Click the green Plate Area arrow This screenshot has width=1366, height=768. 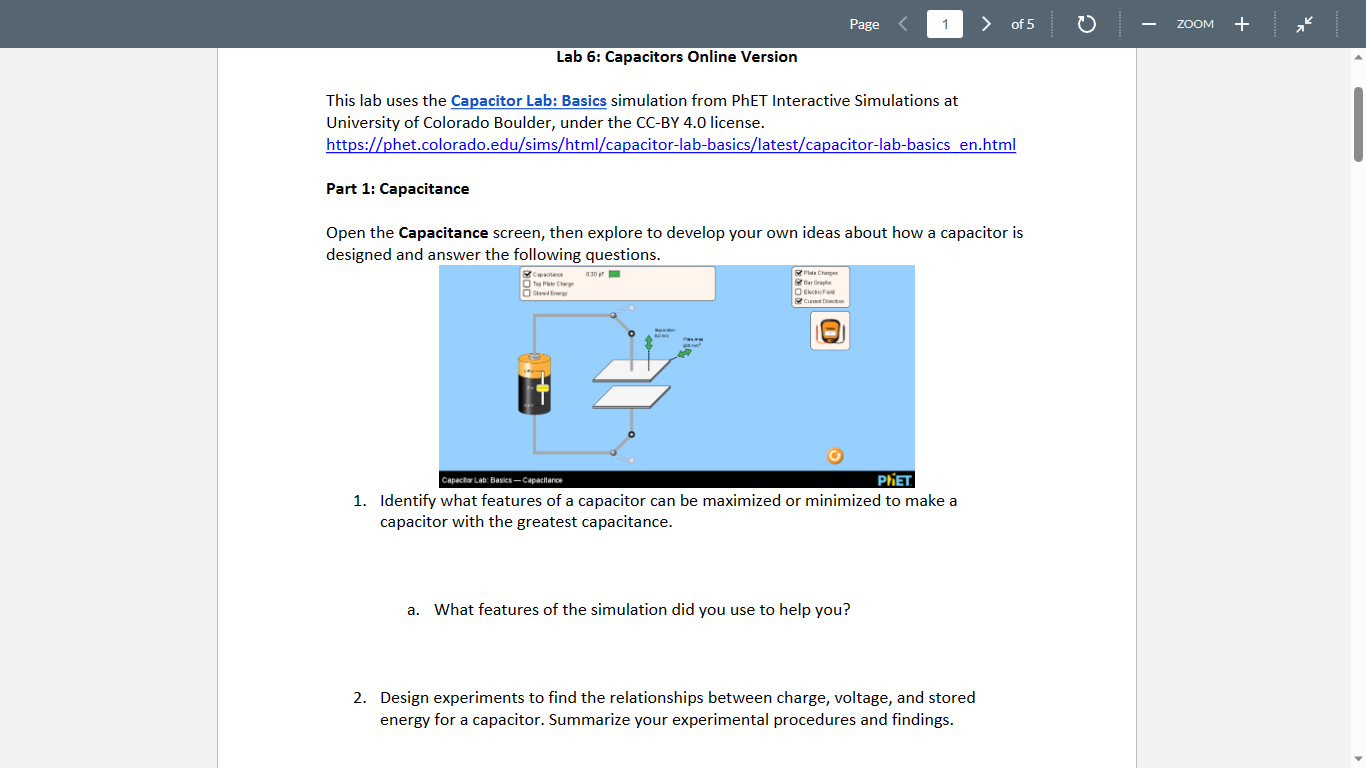coord(684,353)
